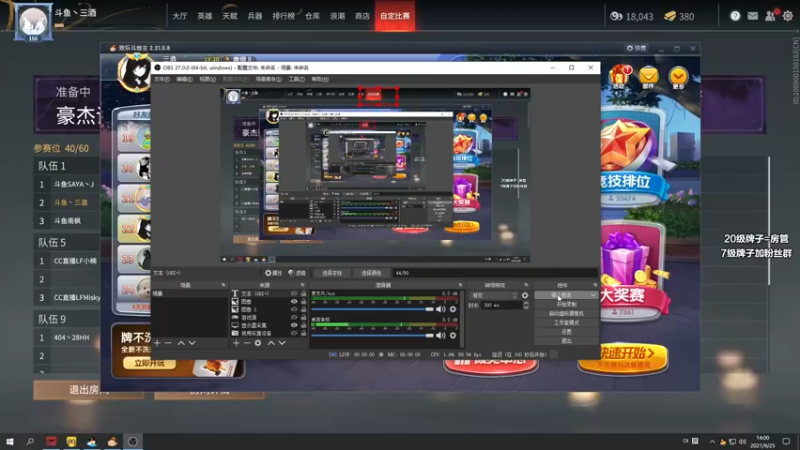The height and width of the screenshot is (450, 800).
Task: Open source properties gear in Sources panel
Action: click(x=258, y=343)
